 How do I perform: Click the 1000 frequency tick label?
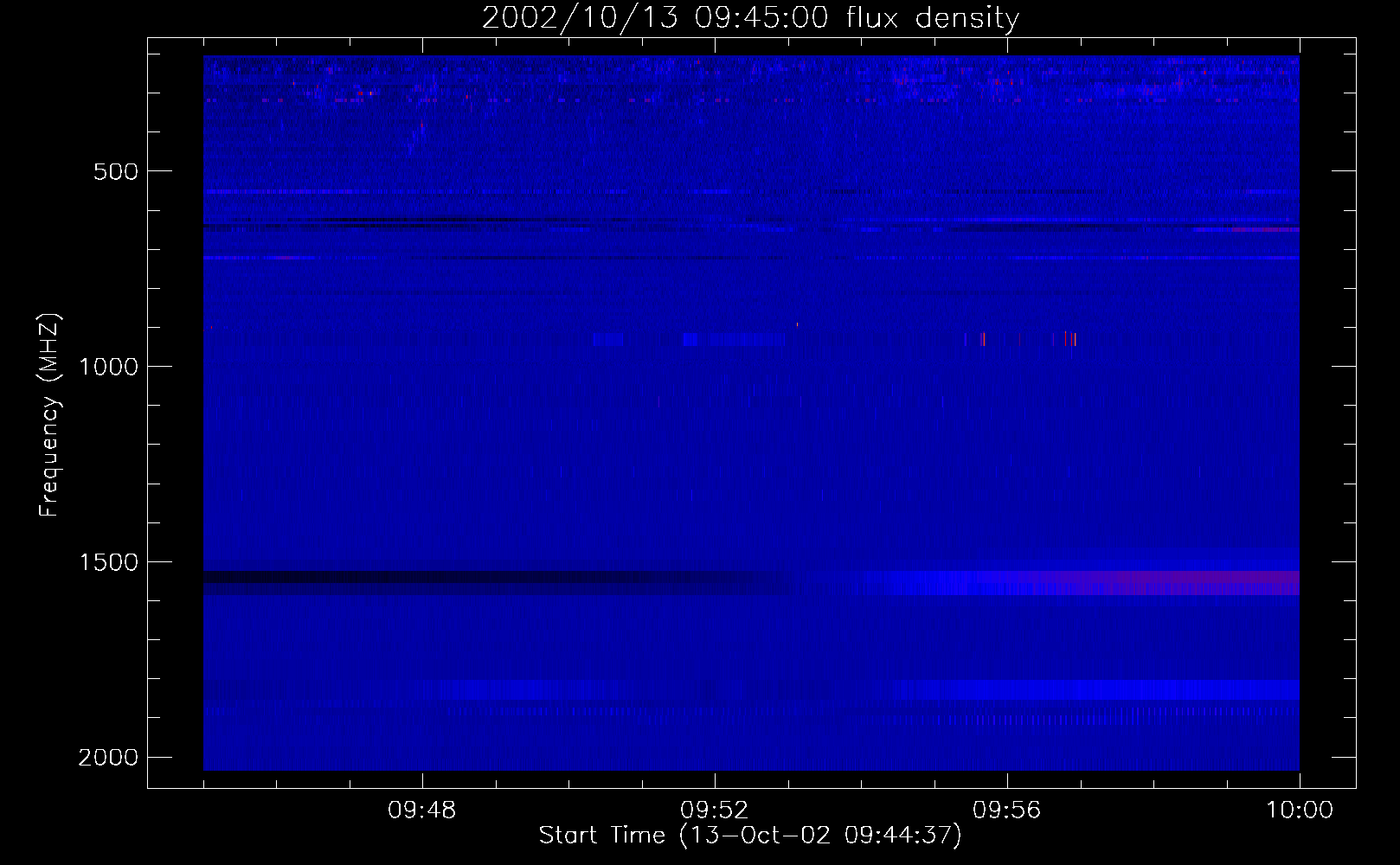tap(108, 367)
